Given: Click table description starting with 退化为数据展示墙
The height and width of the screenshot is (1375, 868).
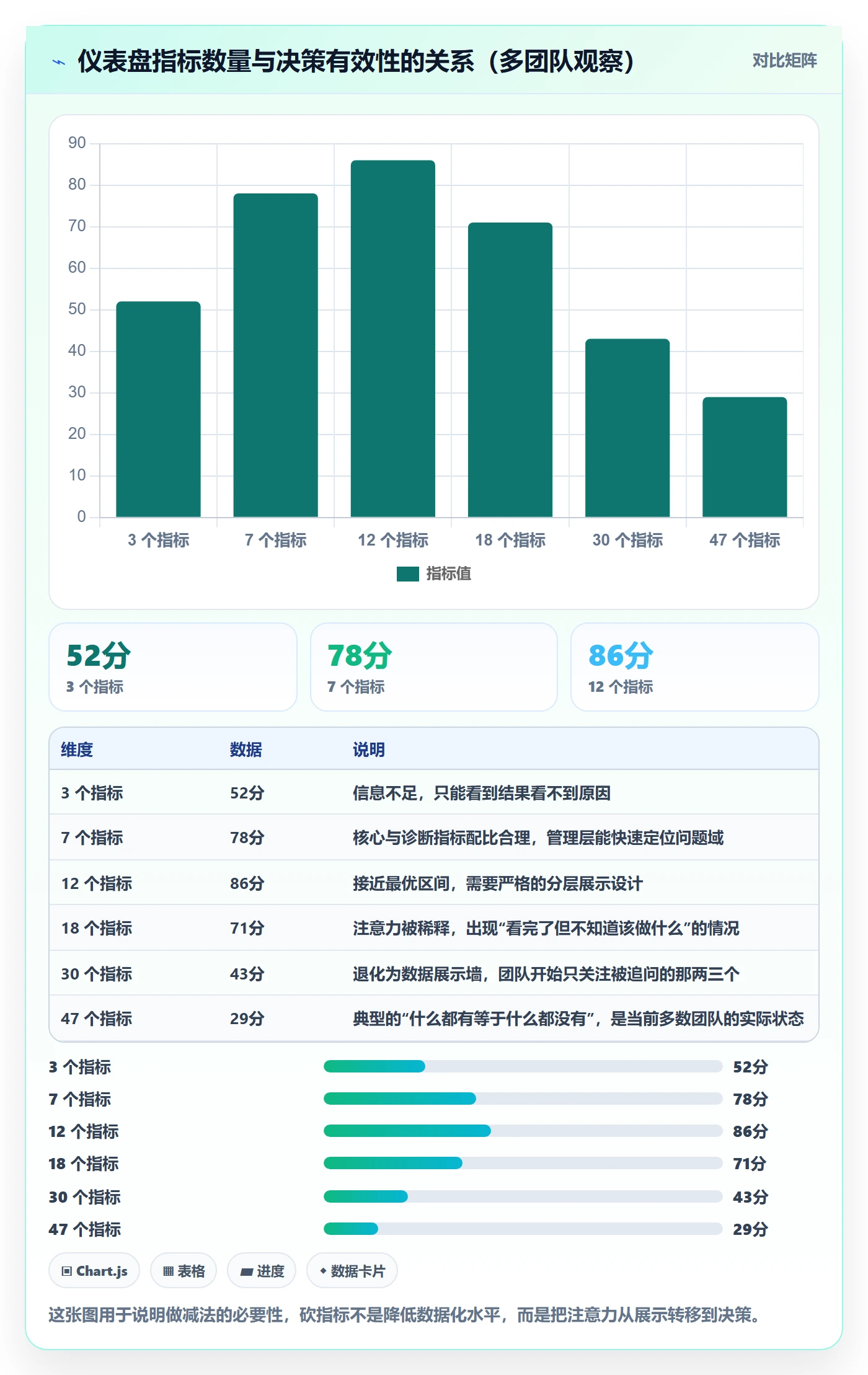Looking at the screenshot, I should 546,974.
